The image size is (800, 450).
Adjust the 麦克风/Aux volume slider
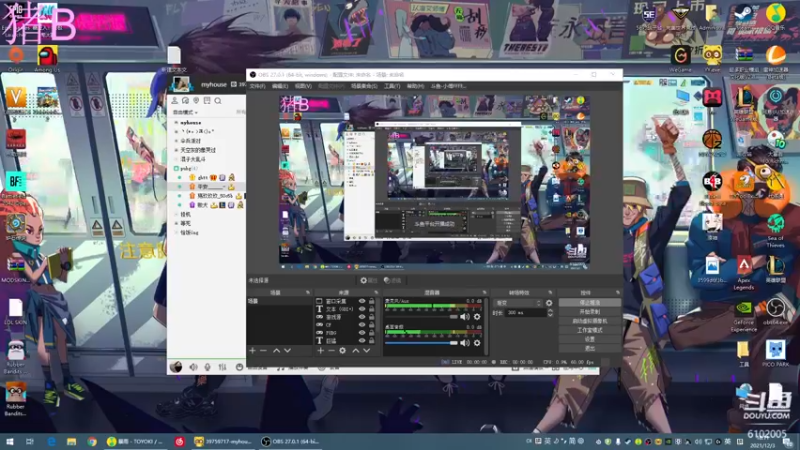(421, 317)
